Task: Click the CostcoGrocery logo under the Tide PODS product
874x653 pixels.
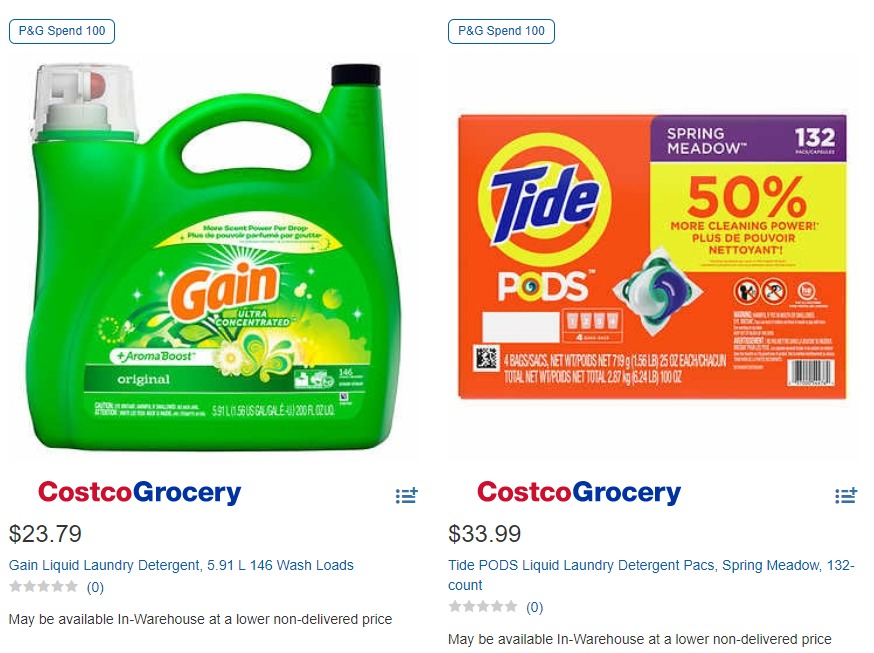Action: pos(579,493)
